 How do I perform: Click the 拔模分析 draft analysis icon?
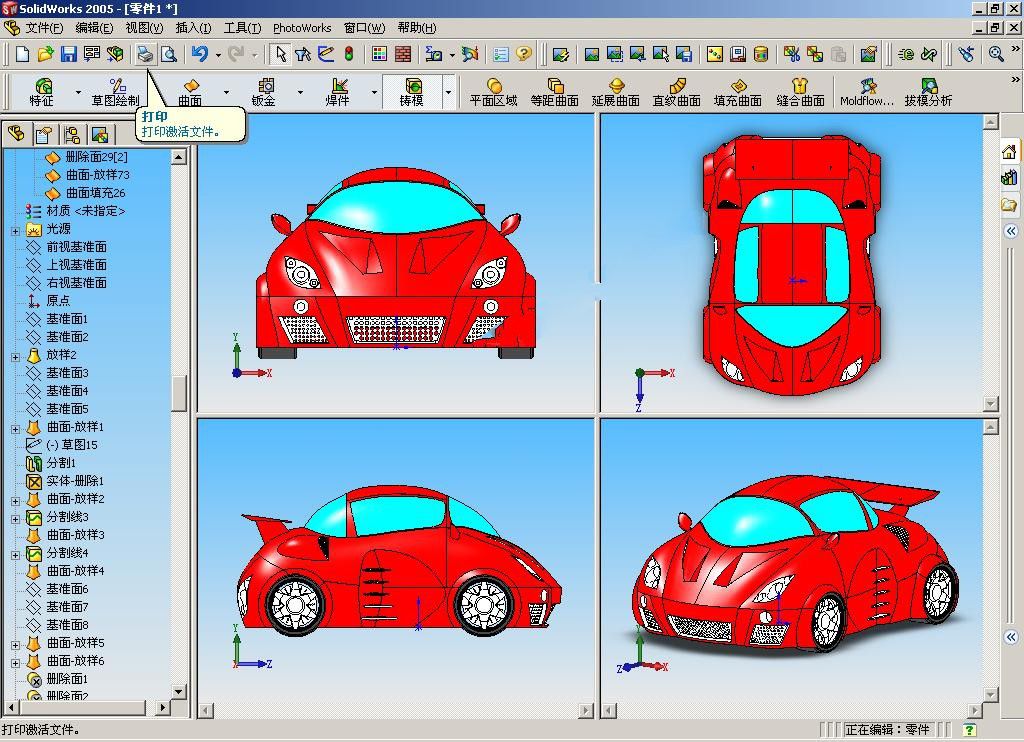tap(928, 92)
